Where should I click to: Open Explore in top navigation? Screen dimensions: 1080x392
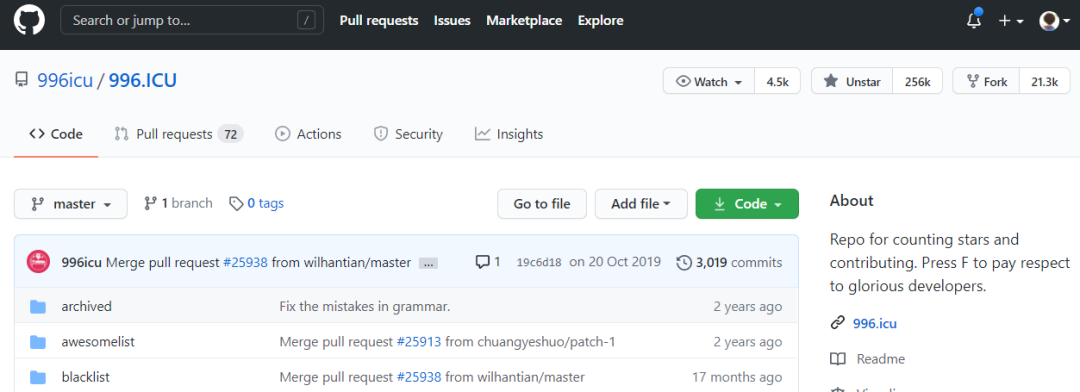(601, 21)
